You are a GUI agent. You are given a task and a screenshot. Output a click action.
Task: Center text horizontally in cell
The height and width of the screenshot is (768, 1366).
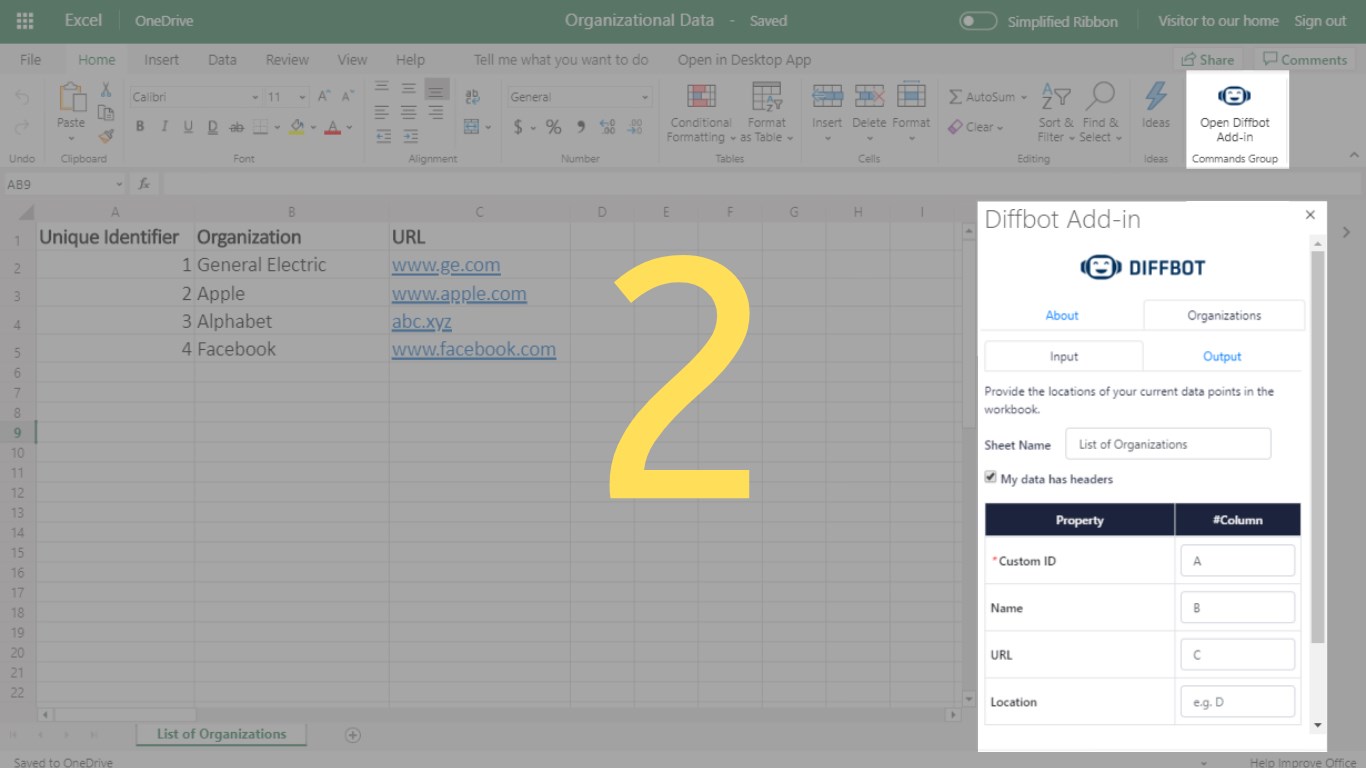409,112
